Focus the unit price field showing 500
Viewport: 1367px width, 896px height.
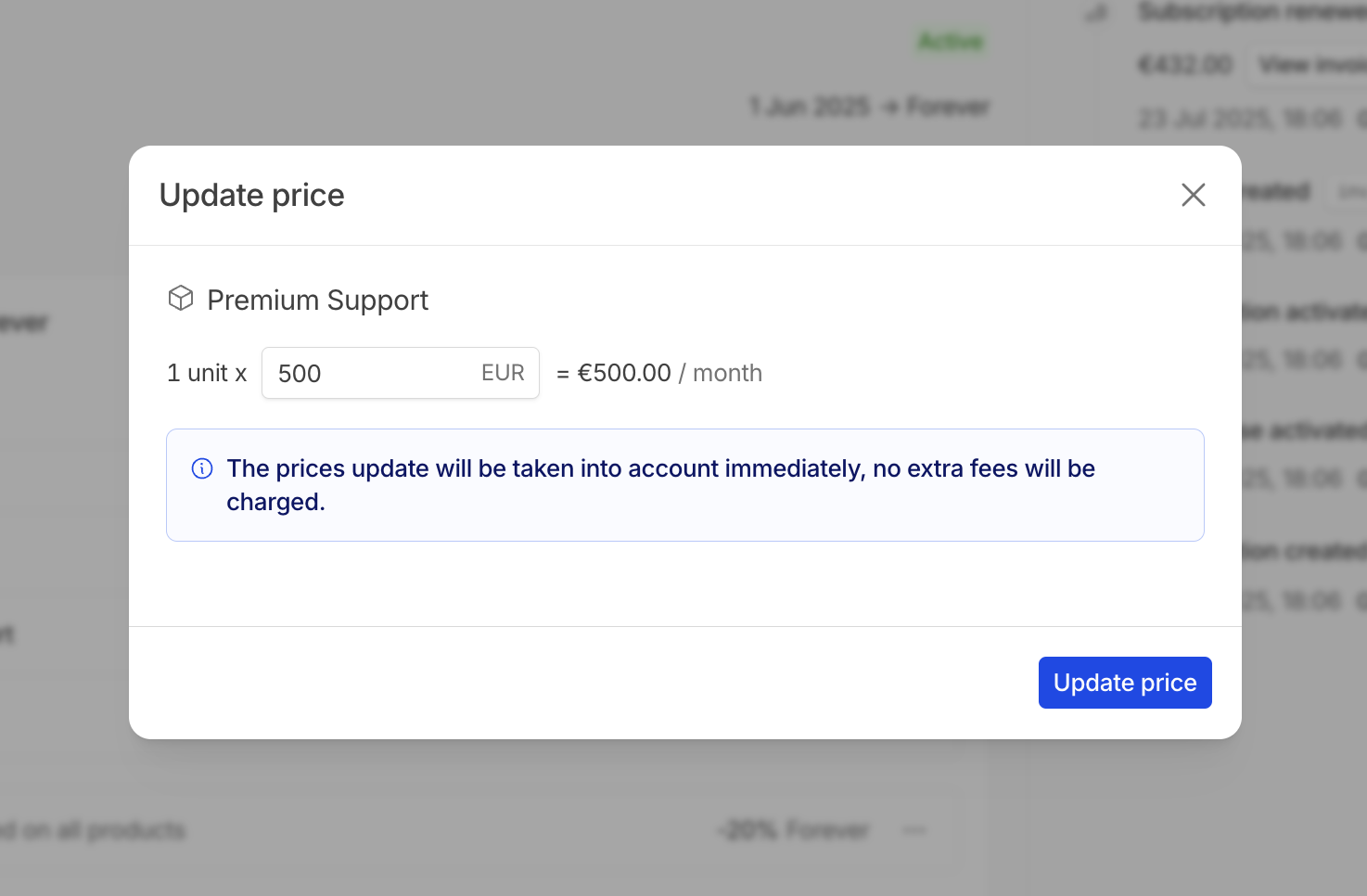[x=400, y=373]
